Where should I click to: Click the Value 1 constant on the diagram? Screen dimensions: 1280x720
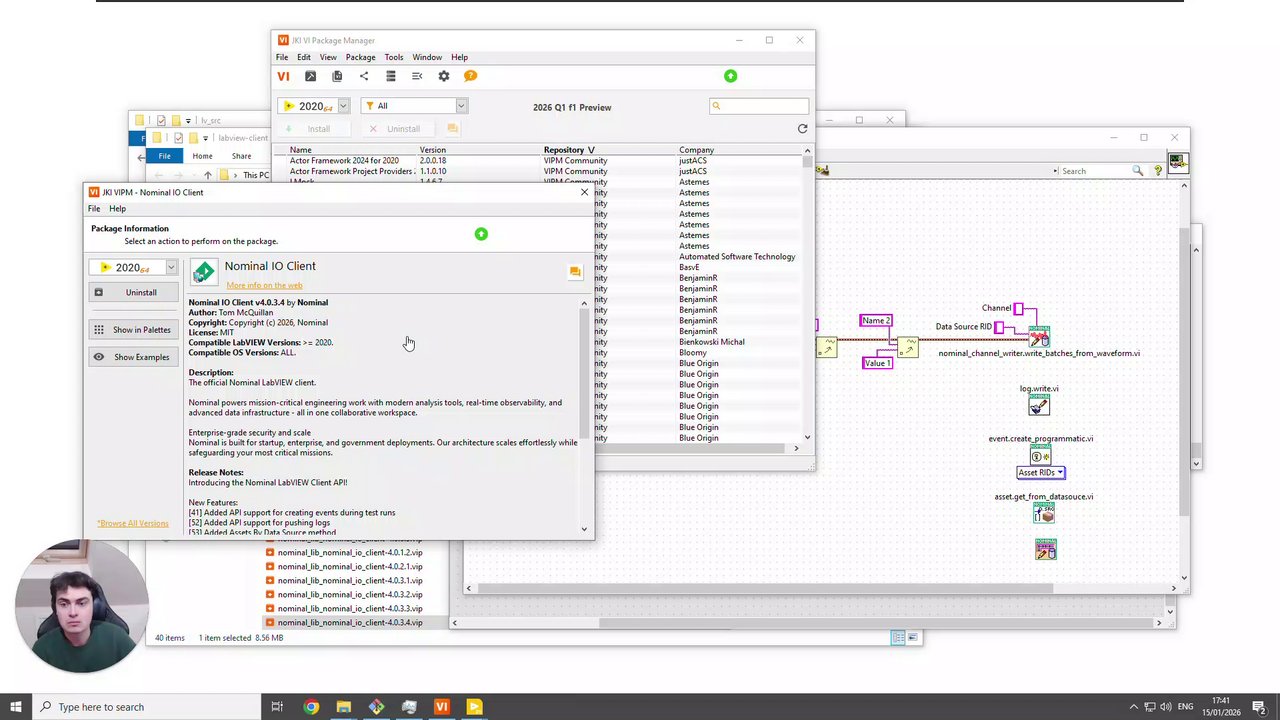pyautogui.click(x=877, y=363)
